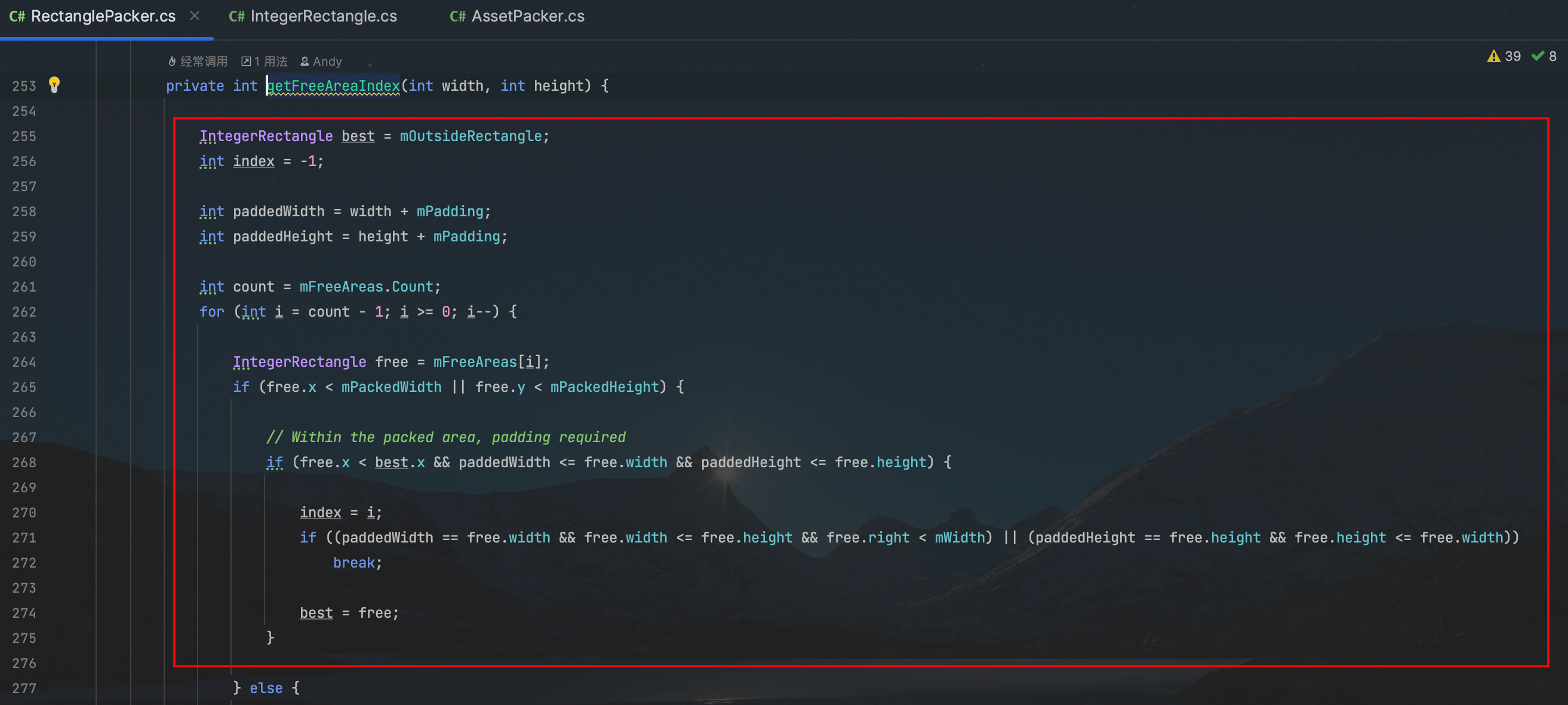Image resolution: width=1568 pixels, height=705 pixels.
Task: Click 'mFreeAreas[i]' on line 264
Action: click(487, 361)
